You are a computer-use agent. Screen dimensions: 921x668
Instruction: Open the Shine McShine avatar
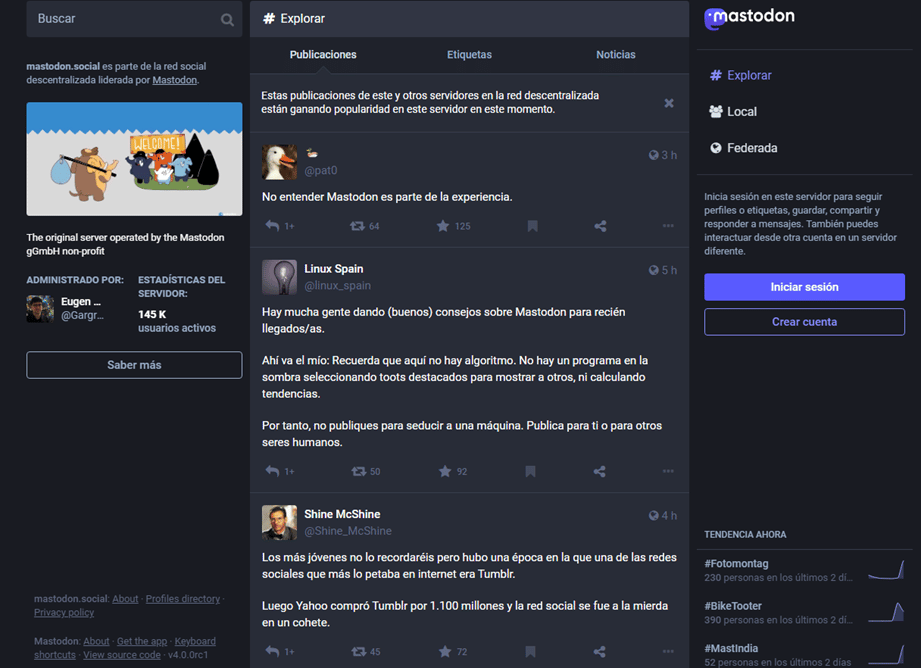click(279, 522)
